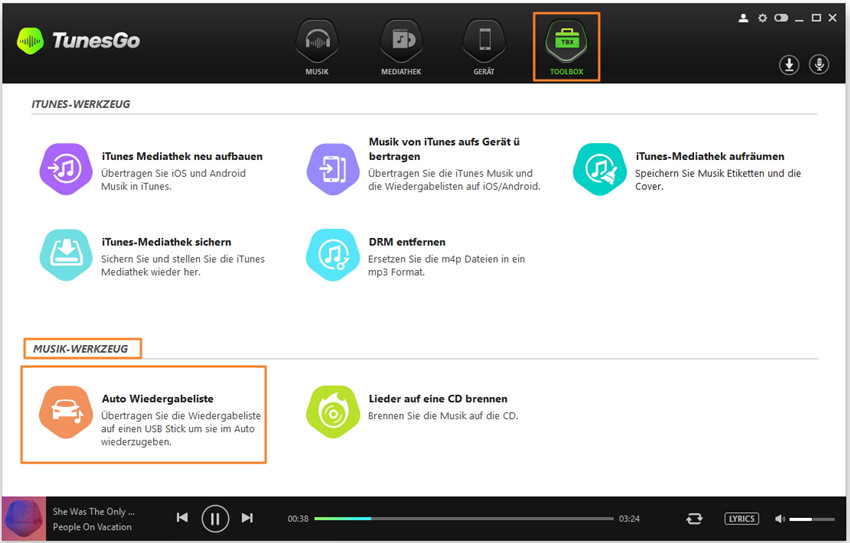The image size is (850, 543).
Task: Open iTunes Mediathek neu aufbauen title
Action: point(182,156)
